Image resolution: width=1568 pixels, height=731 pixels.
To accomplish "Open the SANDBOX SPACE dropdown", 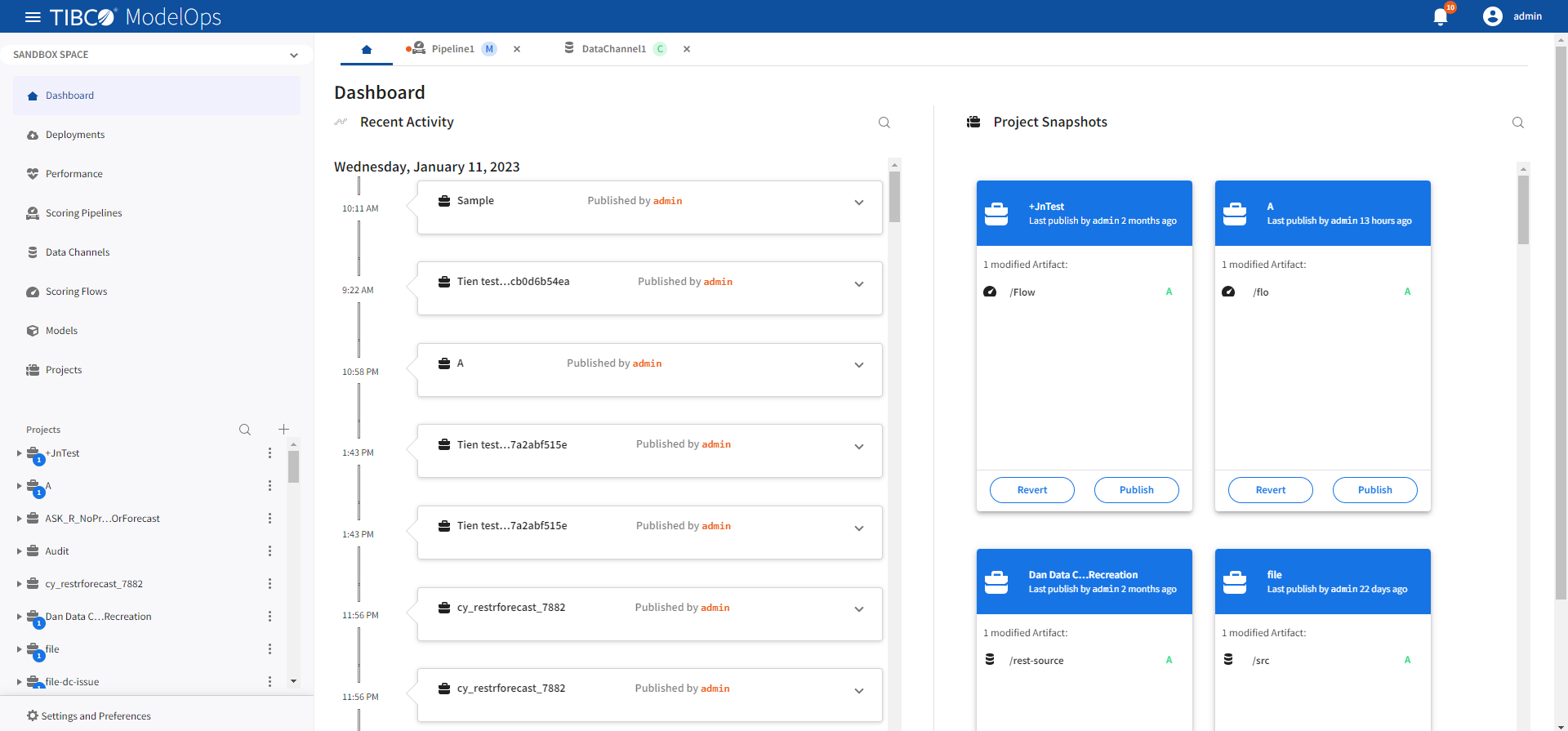I will pyautogui.click(x=155, y=55).
